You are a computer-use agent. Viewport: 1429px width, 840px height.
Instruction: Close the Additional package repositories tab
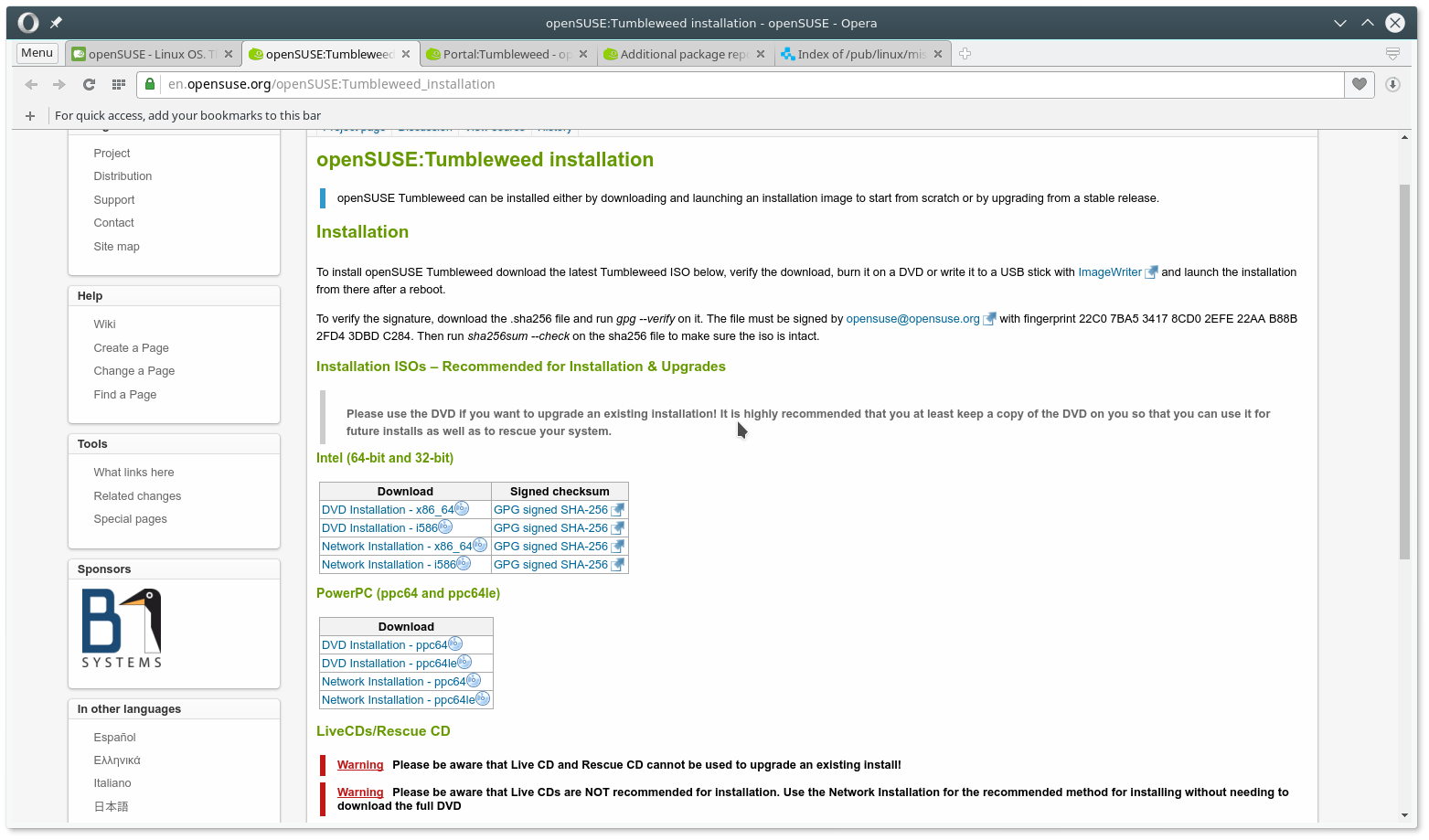pyautogui.click(x=761, y=54)
